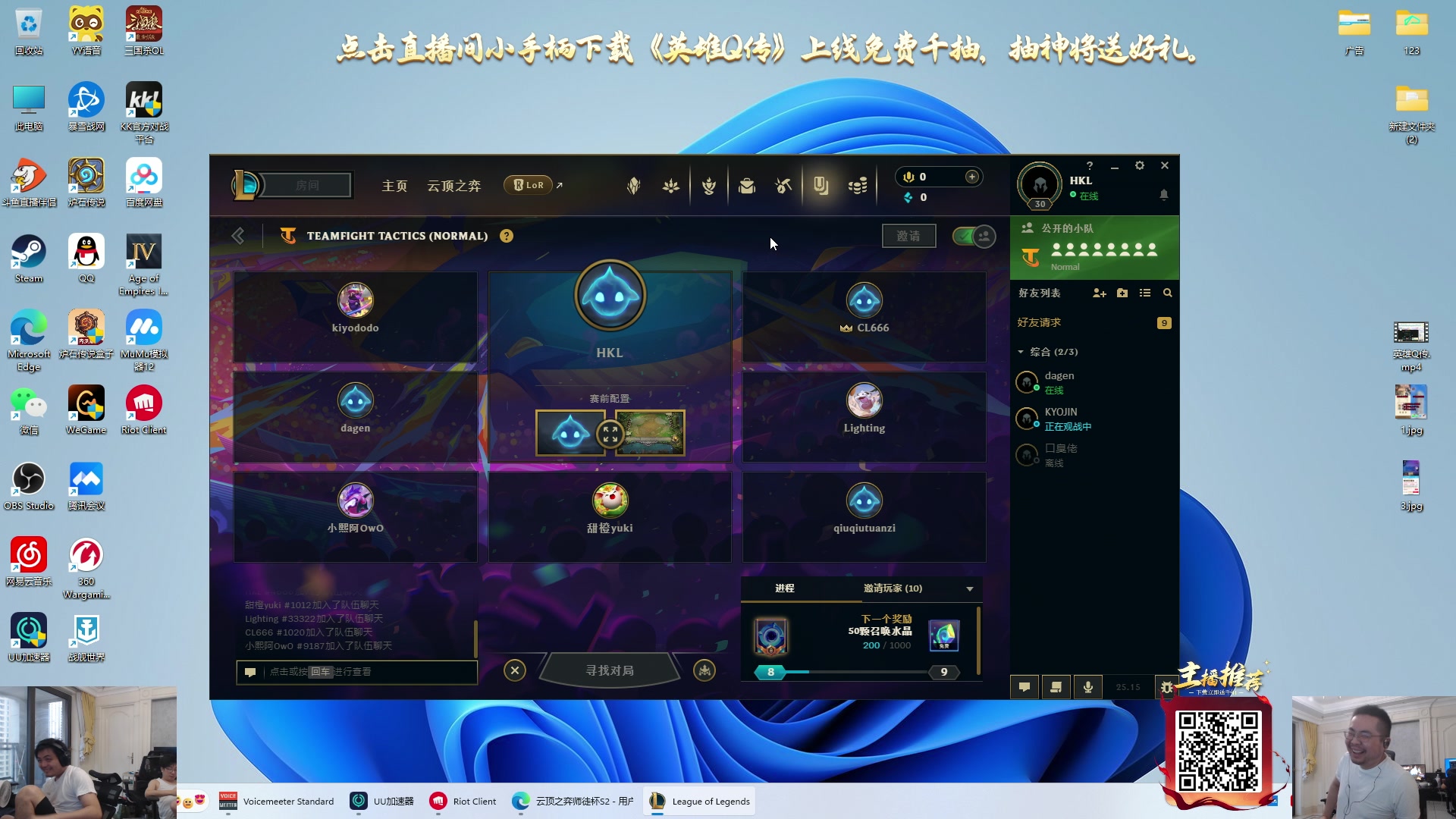Image resolution: width=1456 pixels, height=819 pixels.
Task: Select the qiuqiutuanzi player slot
Action: click(864, 517)
